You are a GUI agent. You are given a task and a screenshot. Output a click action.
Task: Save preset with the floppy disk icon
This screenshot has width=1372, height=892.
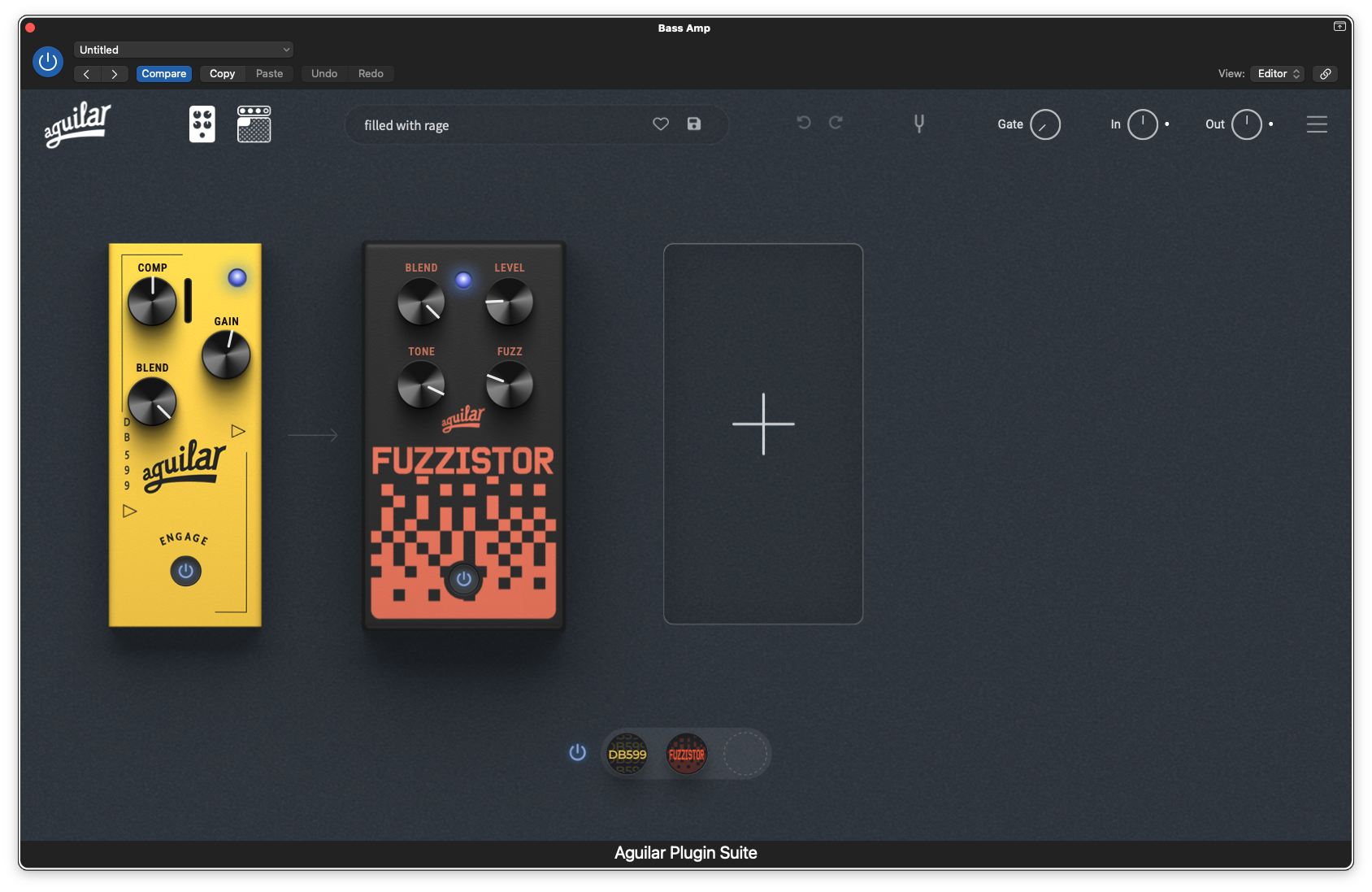694,124
